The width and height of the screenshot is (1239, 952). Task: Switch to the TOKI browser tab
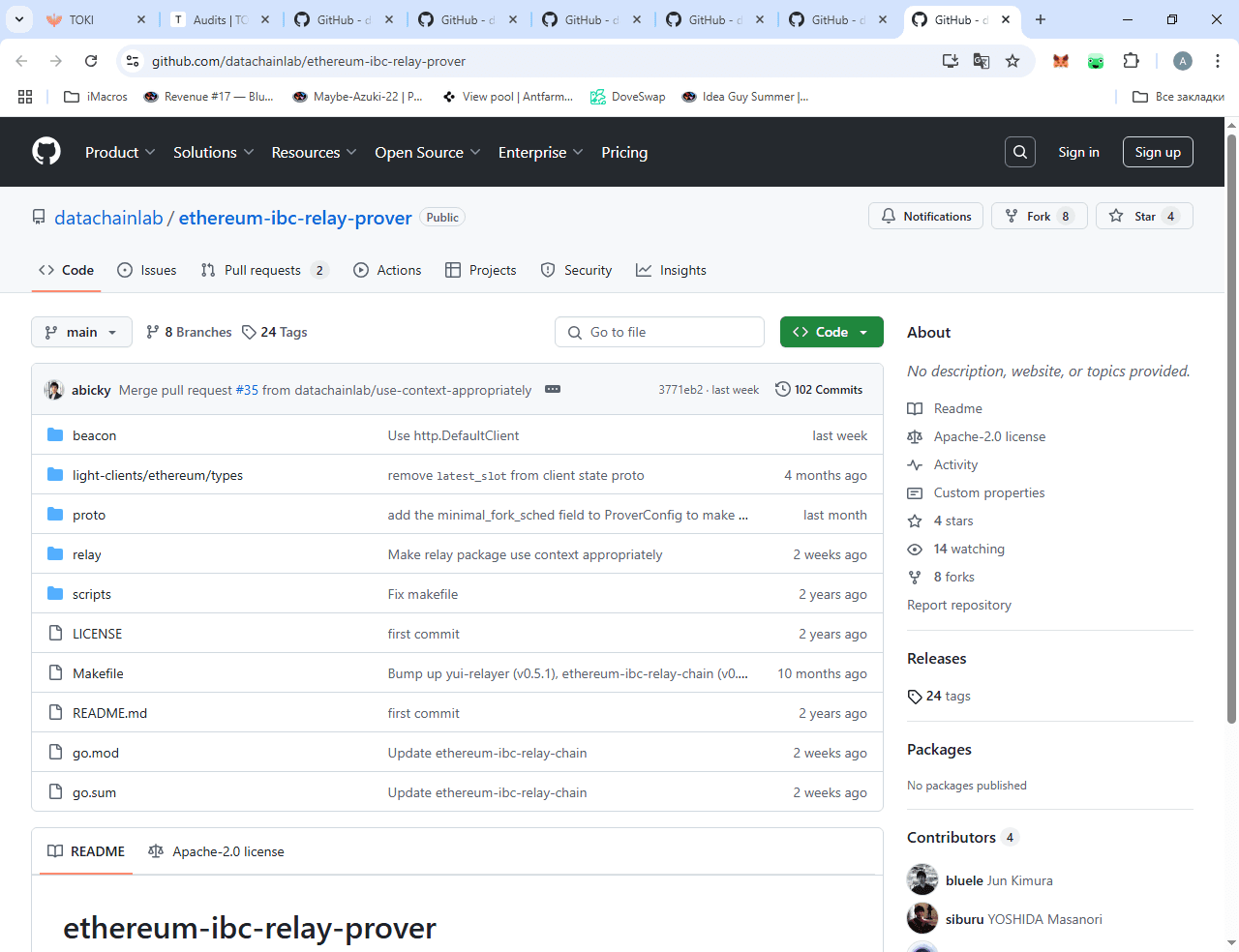point(95,19)
